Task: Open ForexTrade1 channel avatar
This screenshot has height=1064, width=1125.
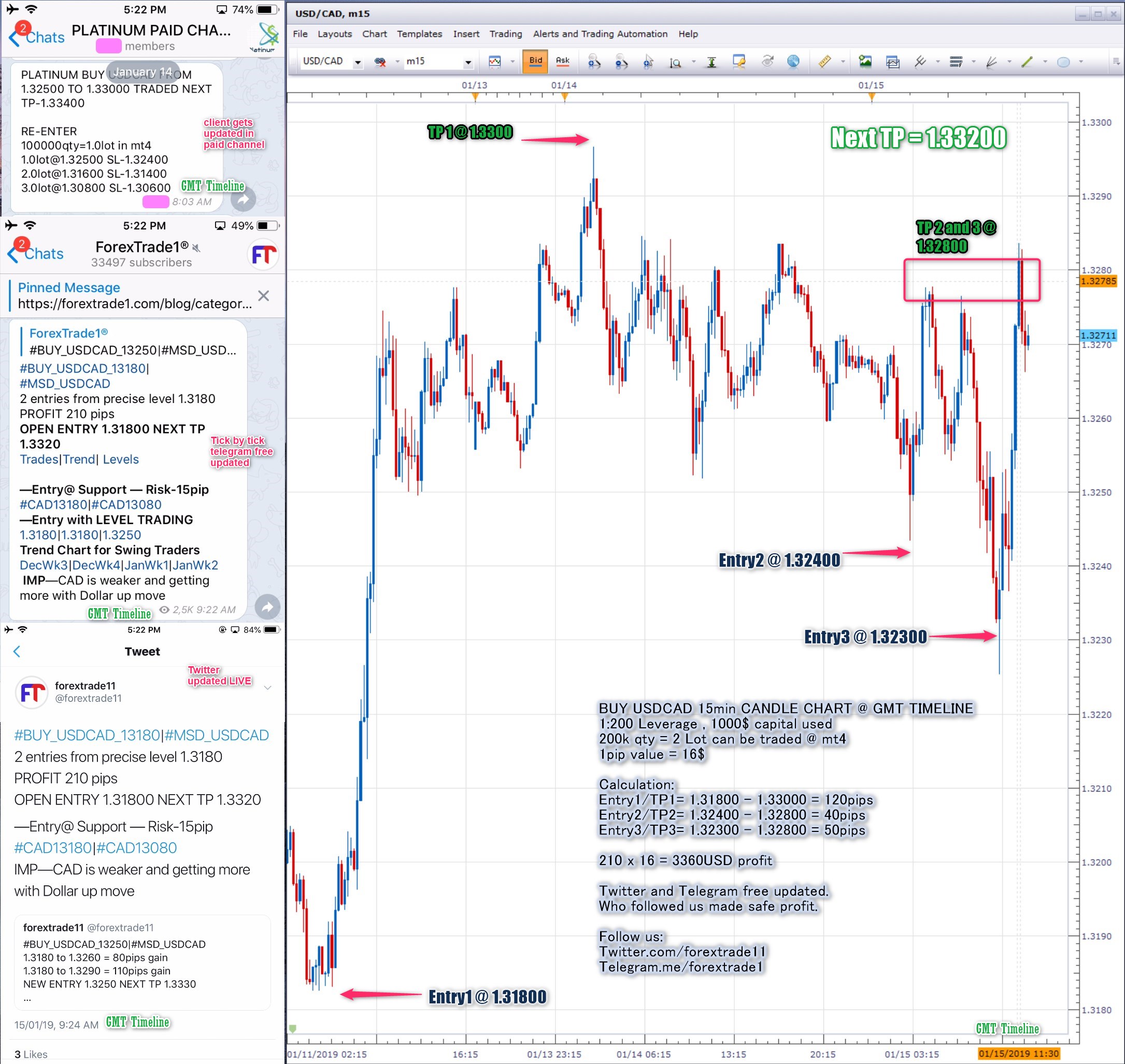Action: [264, 254]
